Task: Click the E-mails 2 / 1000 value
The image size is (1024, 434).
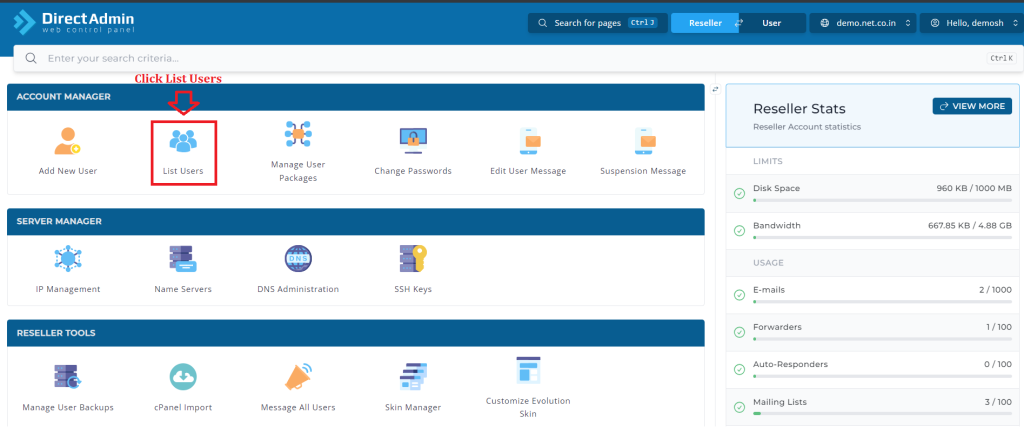Action: (995, 289)
